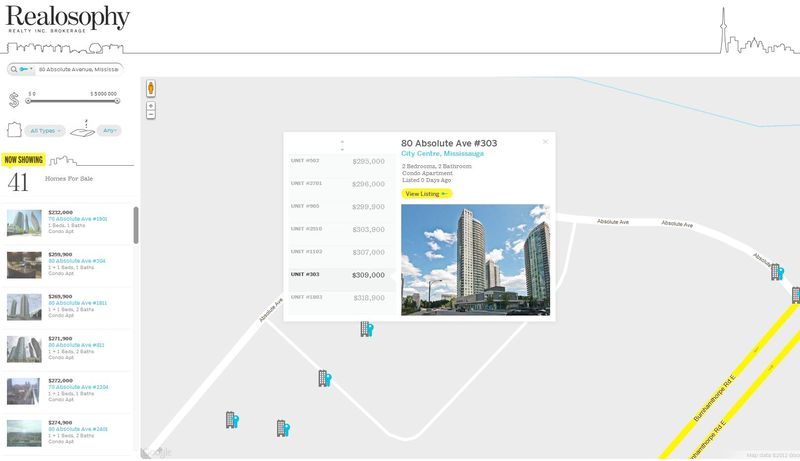This screenshot has width=800, height=461.
Task: Click the leftmost building marker on the map
Action: pos(232,420)
